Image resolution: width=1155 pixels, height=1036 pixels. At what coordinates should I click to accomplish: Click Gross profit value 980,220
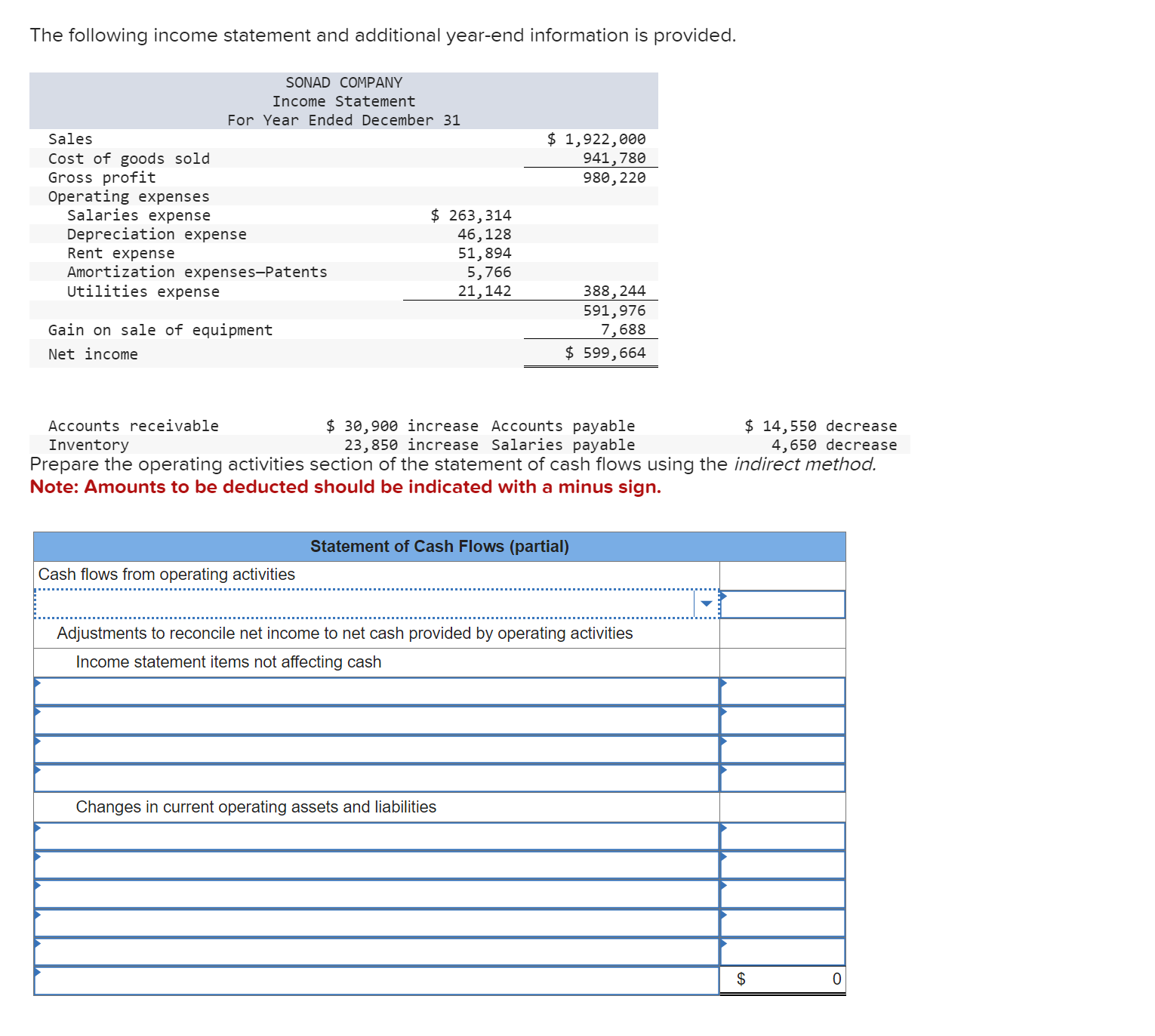coord(614,177)
